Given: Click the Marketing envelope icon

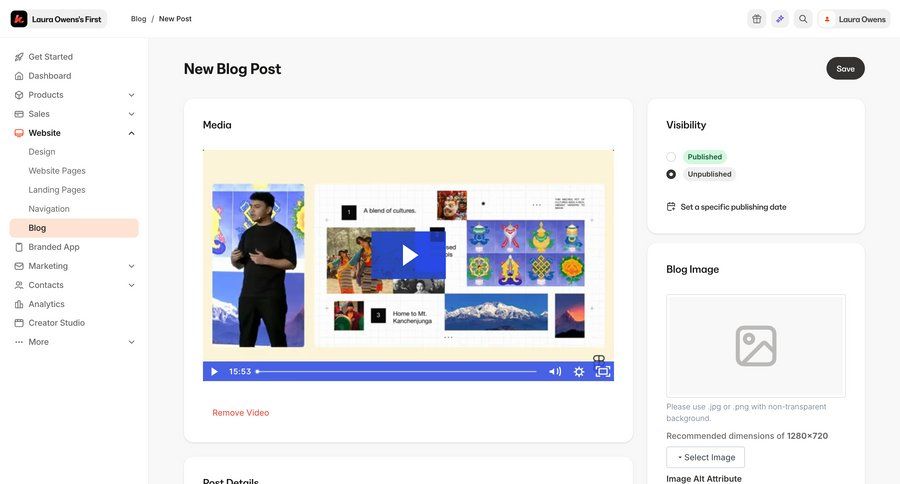Looking at the screenshot, I should tap(19, 266).
